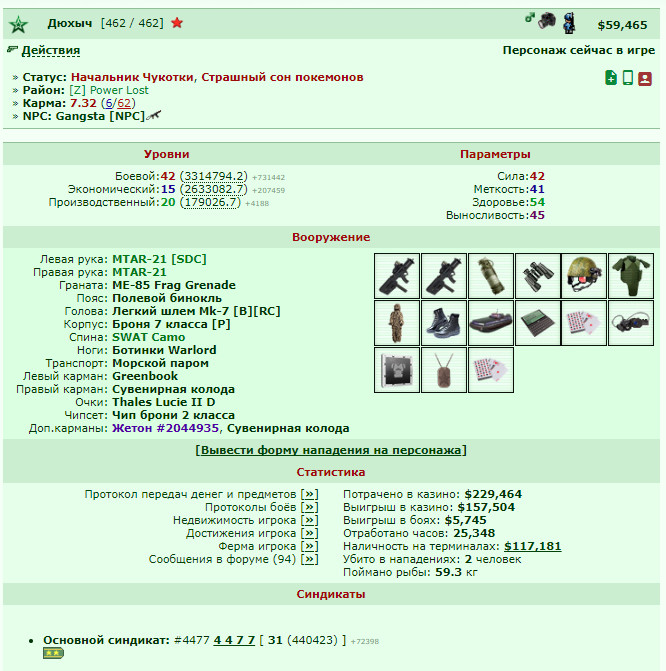Open Броня 7 класса [P] link
Image resolution: width=666 pixels, height=671 pixels.
pos(171,324)
